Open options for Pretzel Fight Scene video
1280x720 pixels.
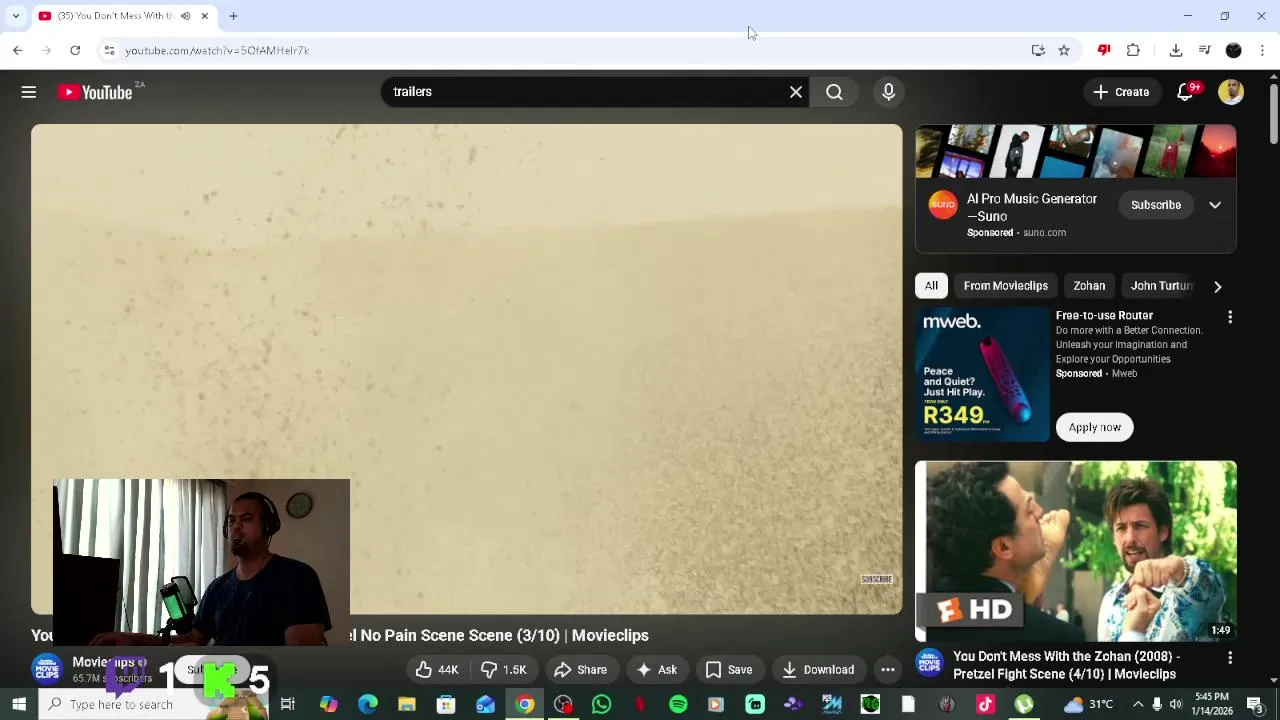click(x=1230, y=658)
